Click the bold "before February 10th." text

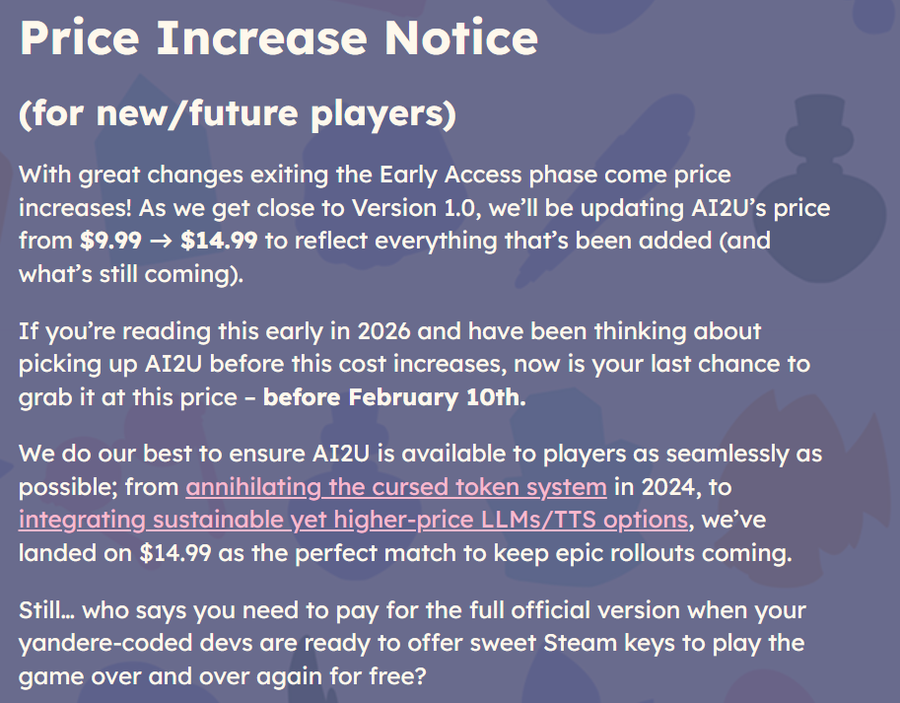pos(392,396)
